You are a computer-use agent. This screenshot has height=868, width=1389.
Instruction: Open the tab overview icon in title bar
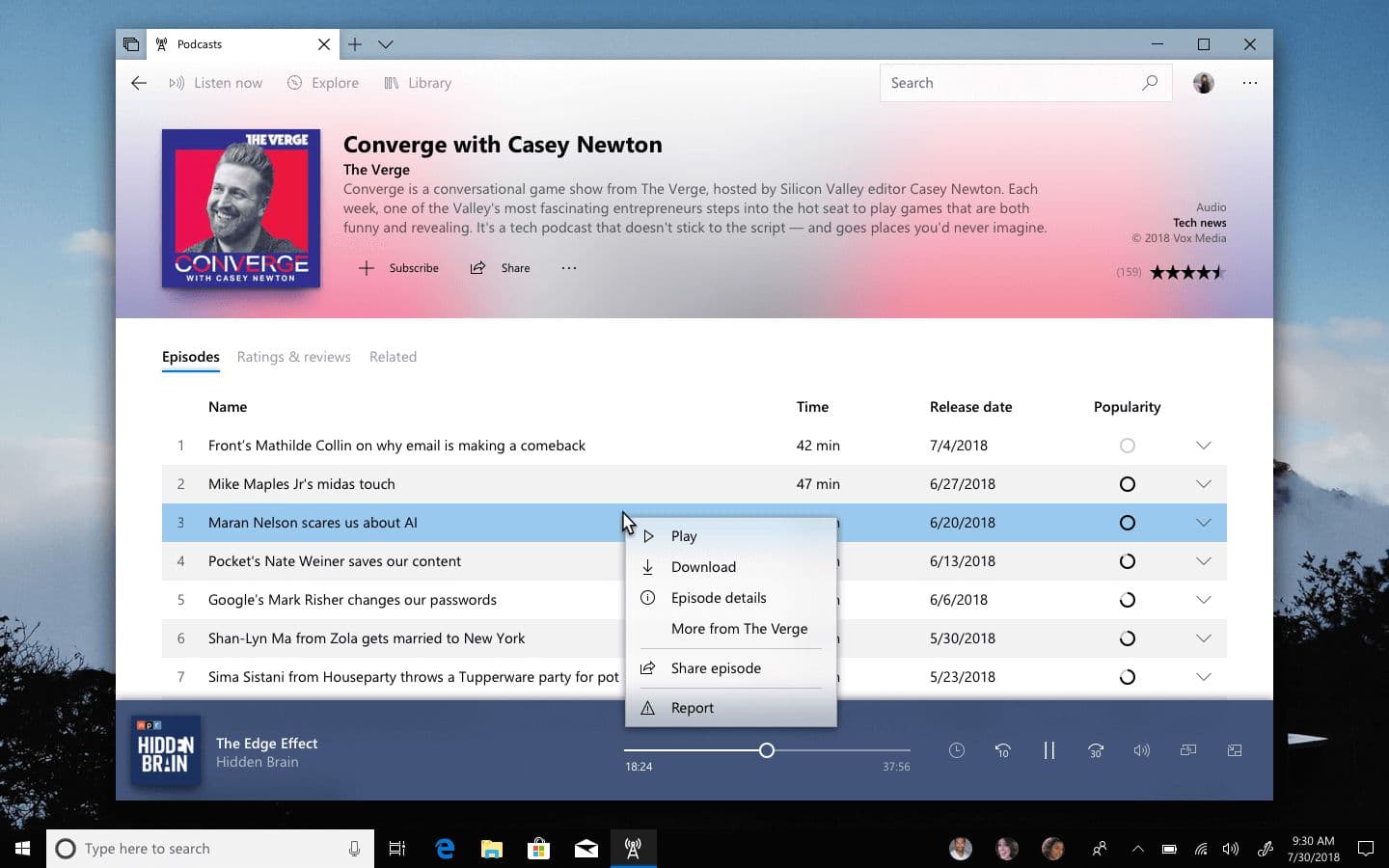[131, 44]
